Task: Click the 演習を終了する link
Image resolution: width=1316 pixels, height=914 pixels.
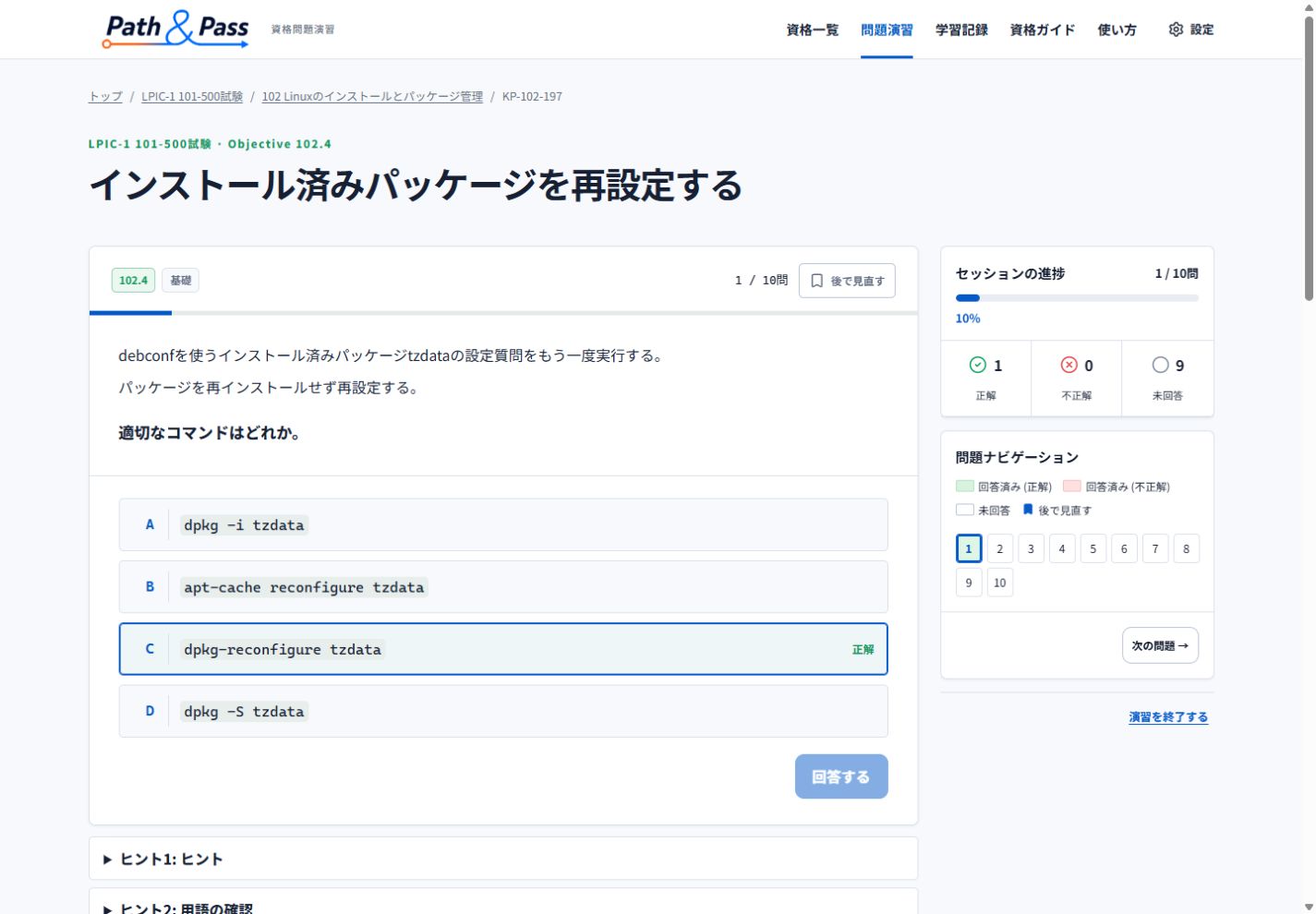Action: [x=1168, y=716]
